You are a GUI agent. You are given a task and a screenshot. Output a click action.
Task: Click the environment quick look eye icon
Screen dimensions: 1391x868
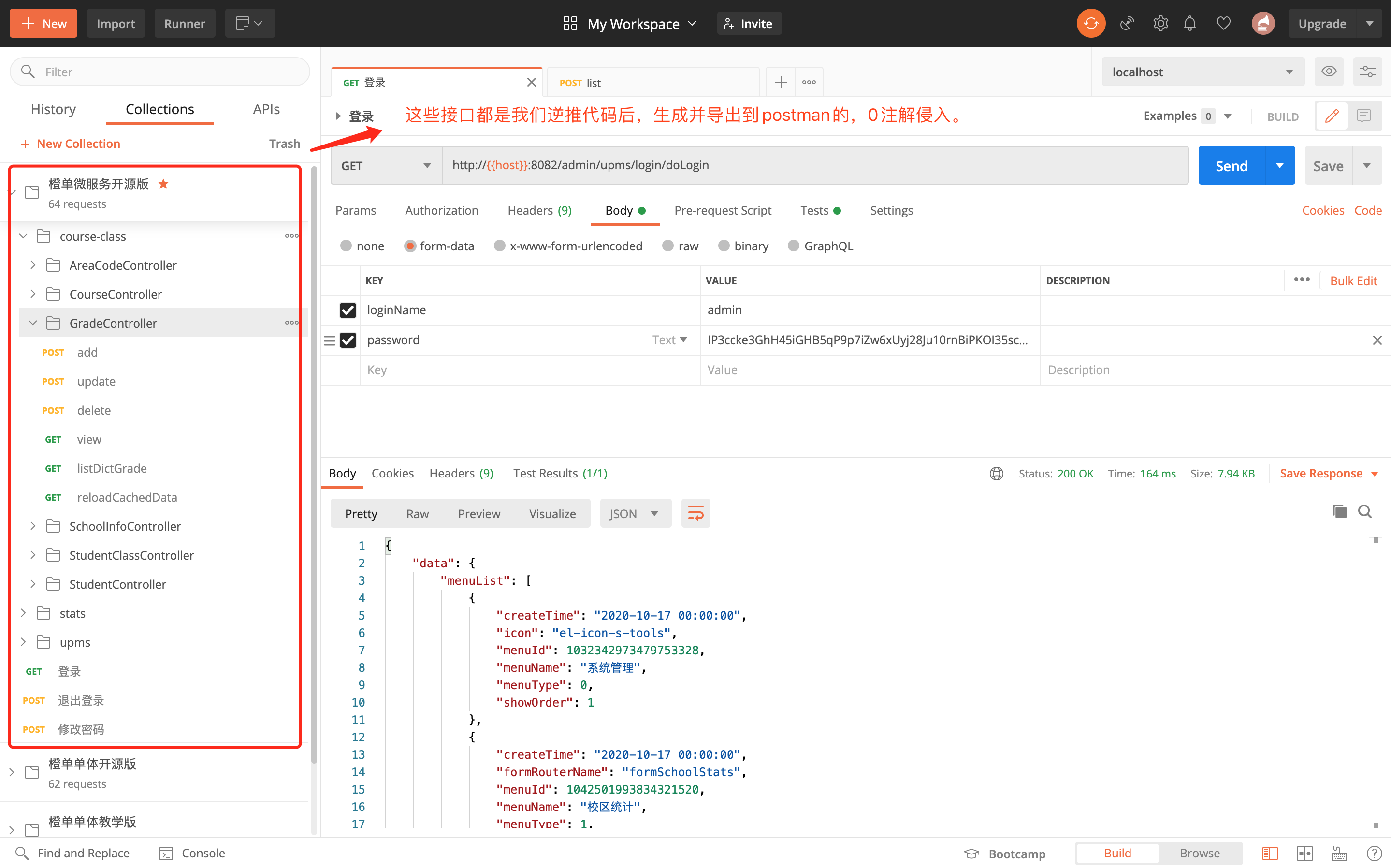tap(1329, 72)
